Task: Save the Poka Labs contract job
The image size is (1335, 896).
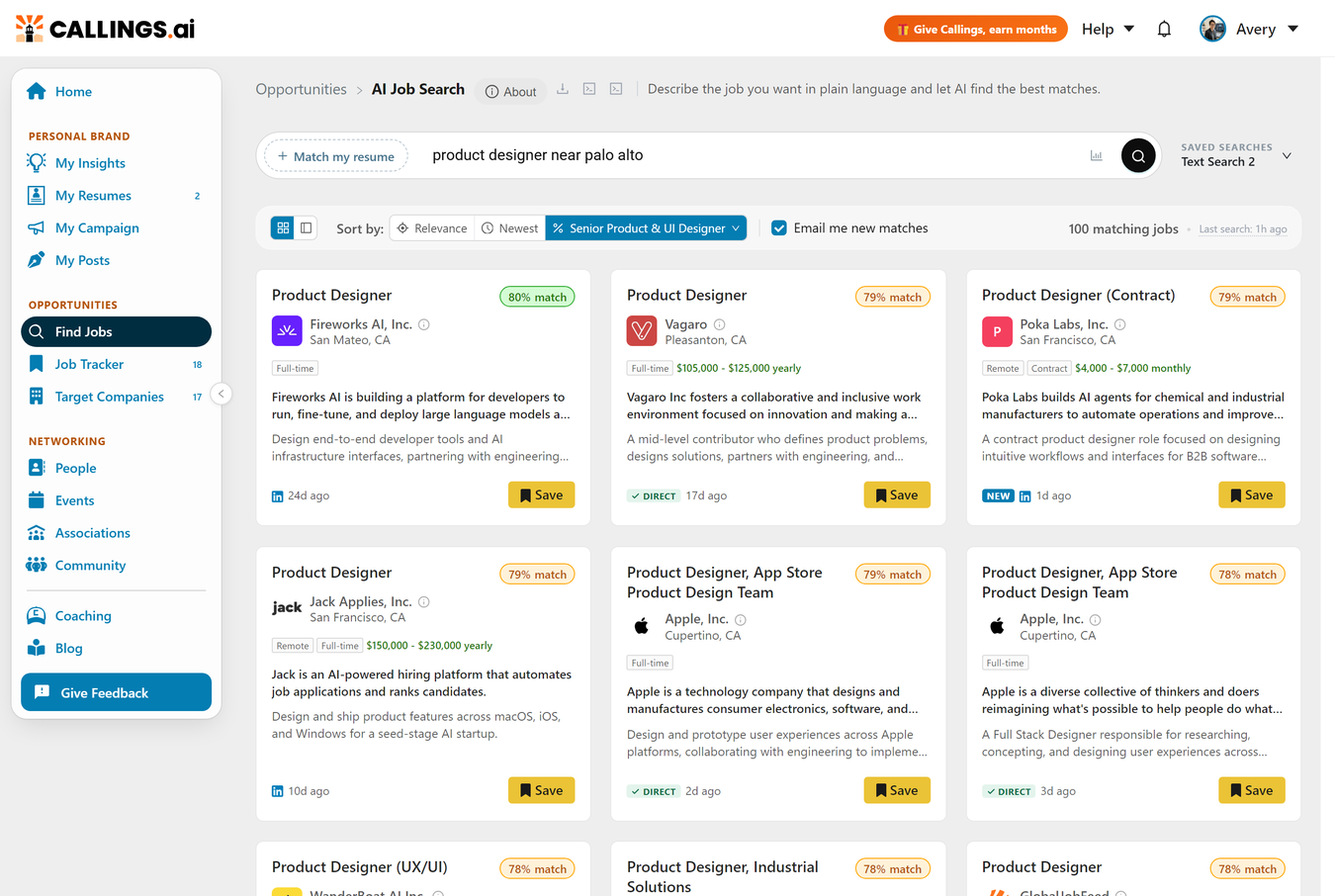Action: 1252,495
